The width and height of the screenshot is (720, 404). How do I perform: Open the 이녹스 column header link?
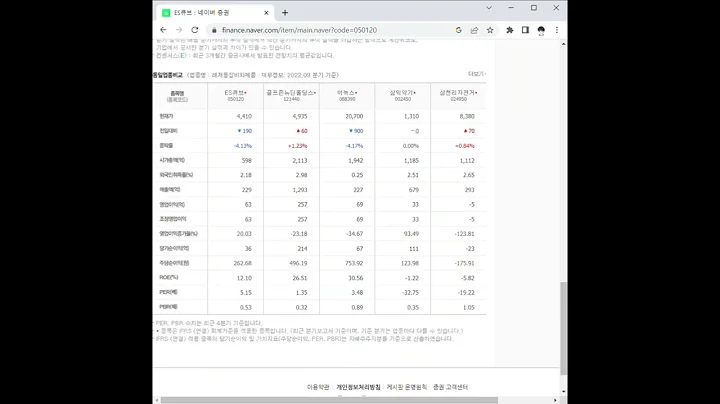tap(347, 95)
